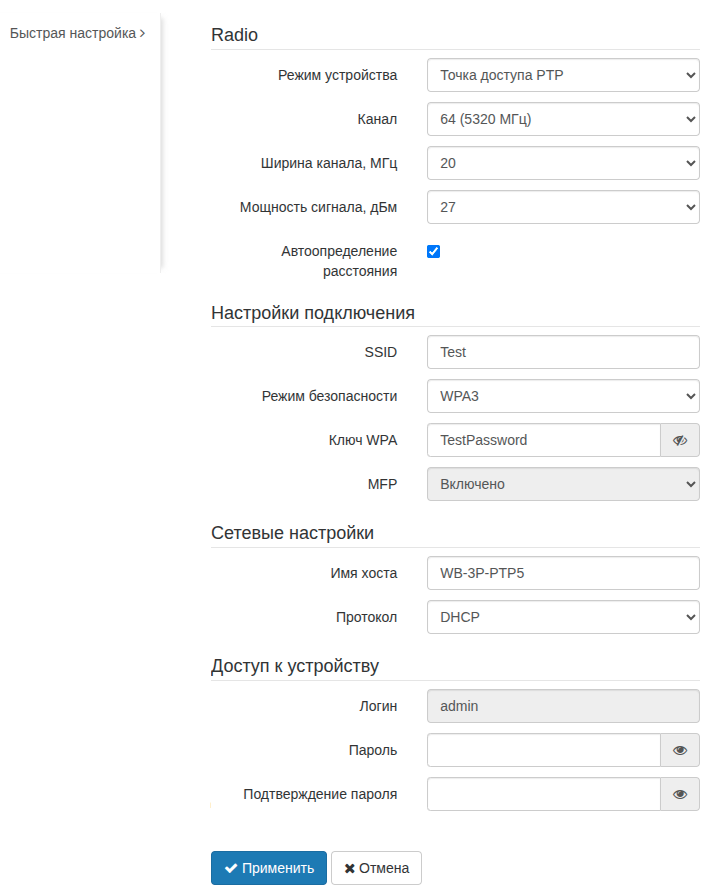Image resolution: width=722 pixels, height=887 pixels.
Task: Focus the Подтверждение пароля input field
Action: pyautogui.click(x=543, y=795)
